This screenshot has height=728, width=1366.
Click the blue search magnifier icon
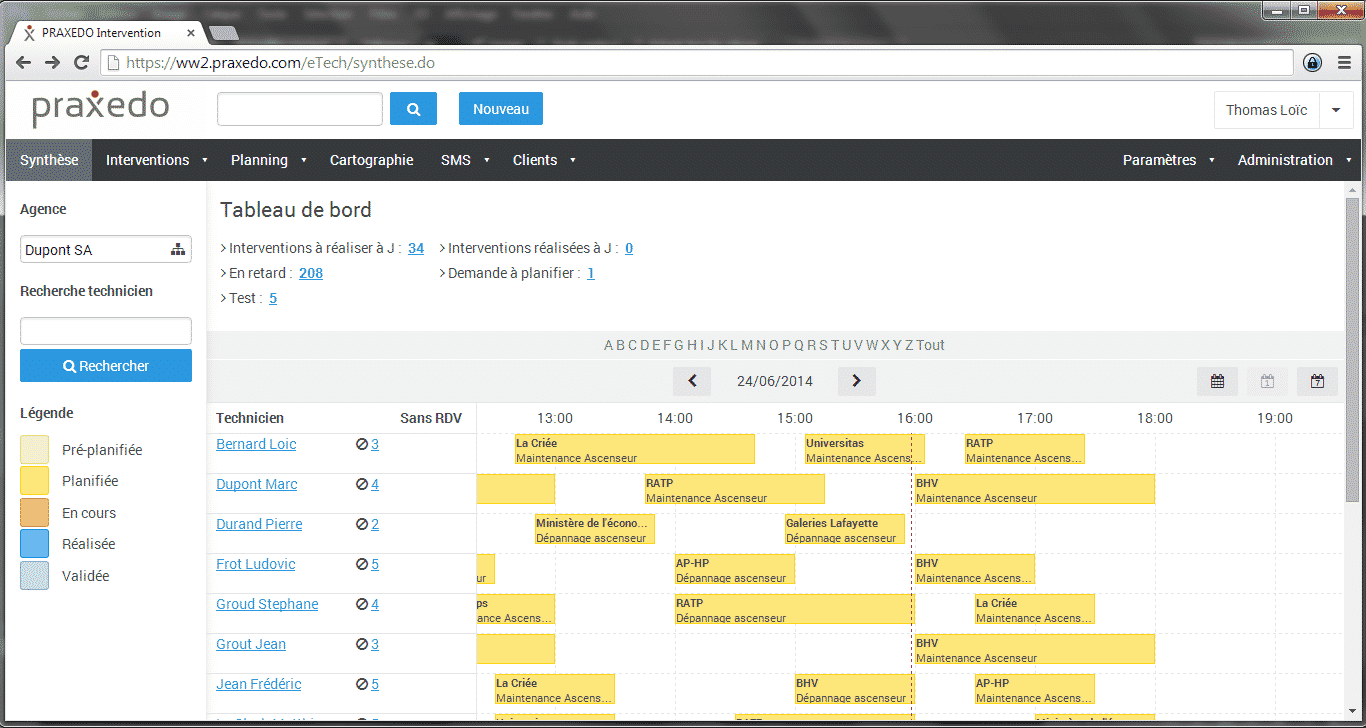[413, 108]
